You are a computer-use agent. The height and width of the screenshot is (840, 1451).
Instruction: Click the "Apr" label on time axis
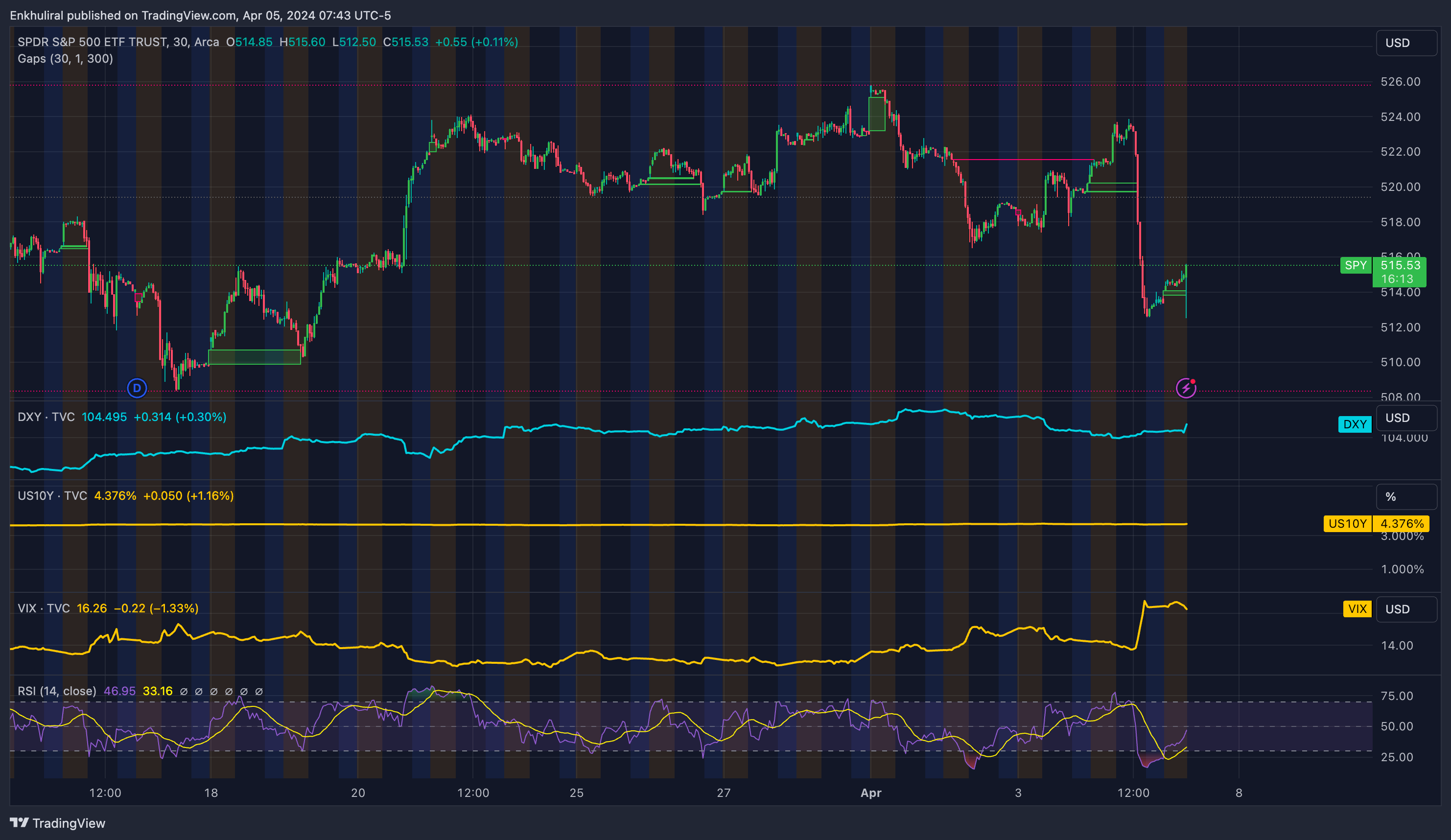870,793
